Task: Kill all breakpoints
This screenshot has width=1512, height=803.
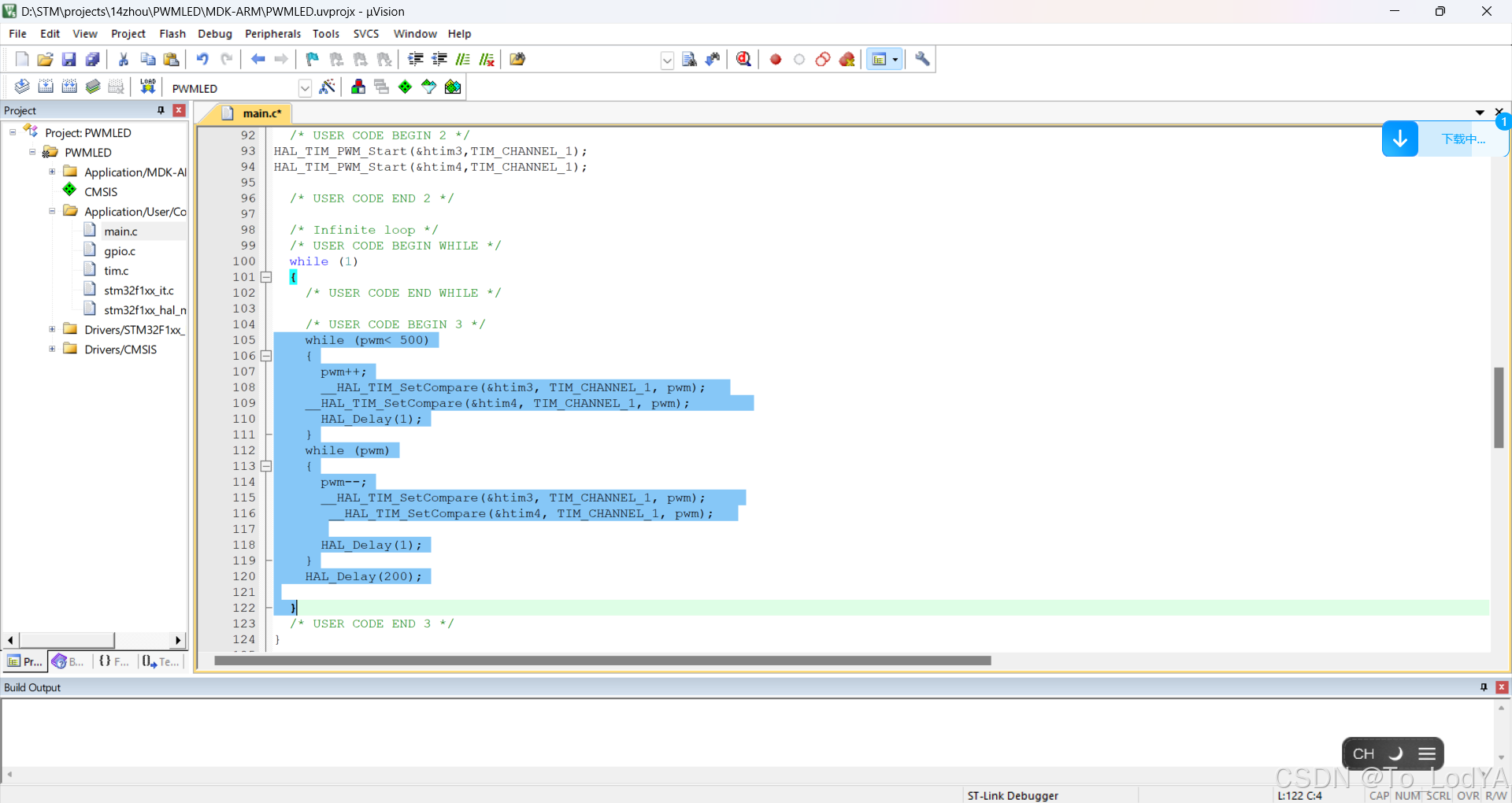Action: coord(847,59)
